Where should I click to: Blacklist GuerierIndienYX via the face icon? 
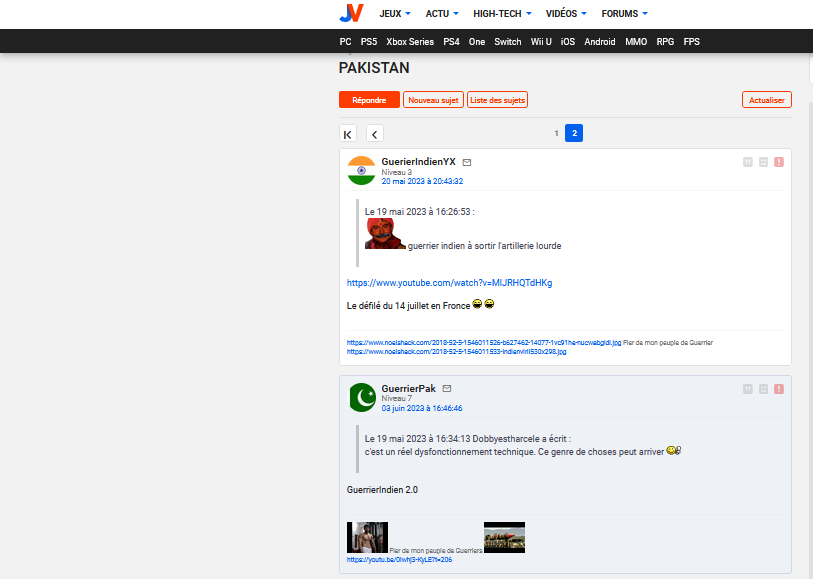[x=763, y=162]
